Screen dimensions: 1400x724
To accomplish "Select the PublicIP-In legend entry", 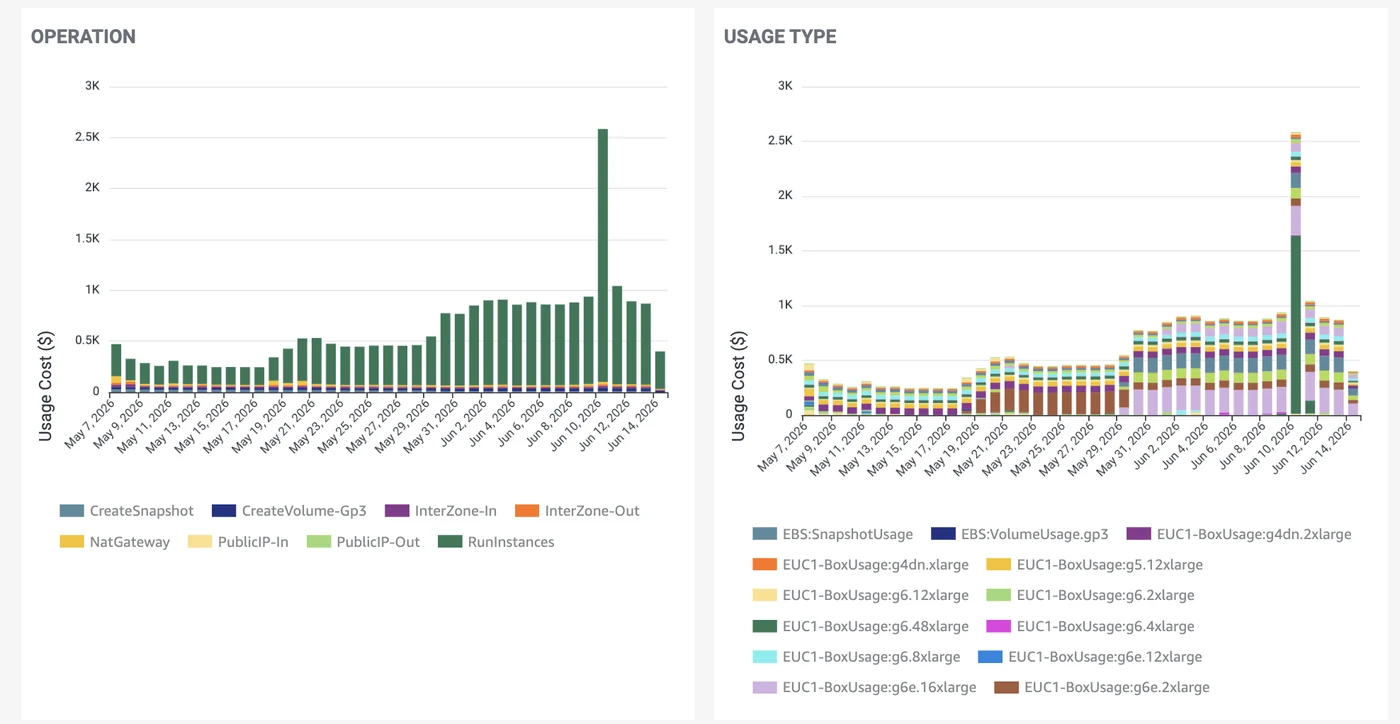I will click(x=238, y=542).
